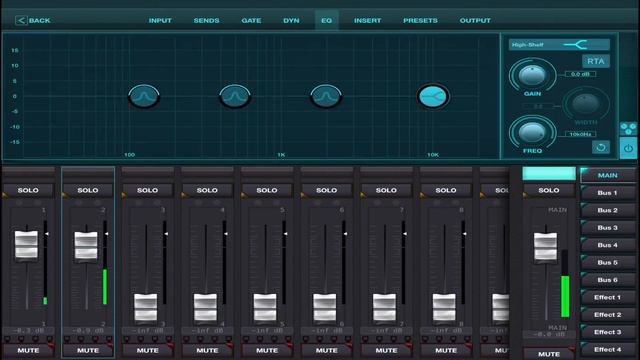
Task: Click channel 2 fader handle
Action: tap(86, 245)
